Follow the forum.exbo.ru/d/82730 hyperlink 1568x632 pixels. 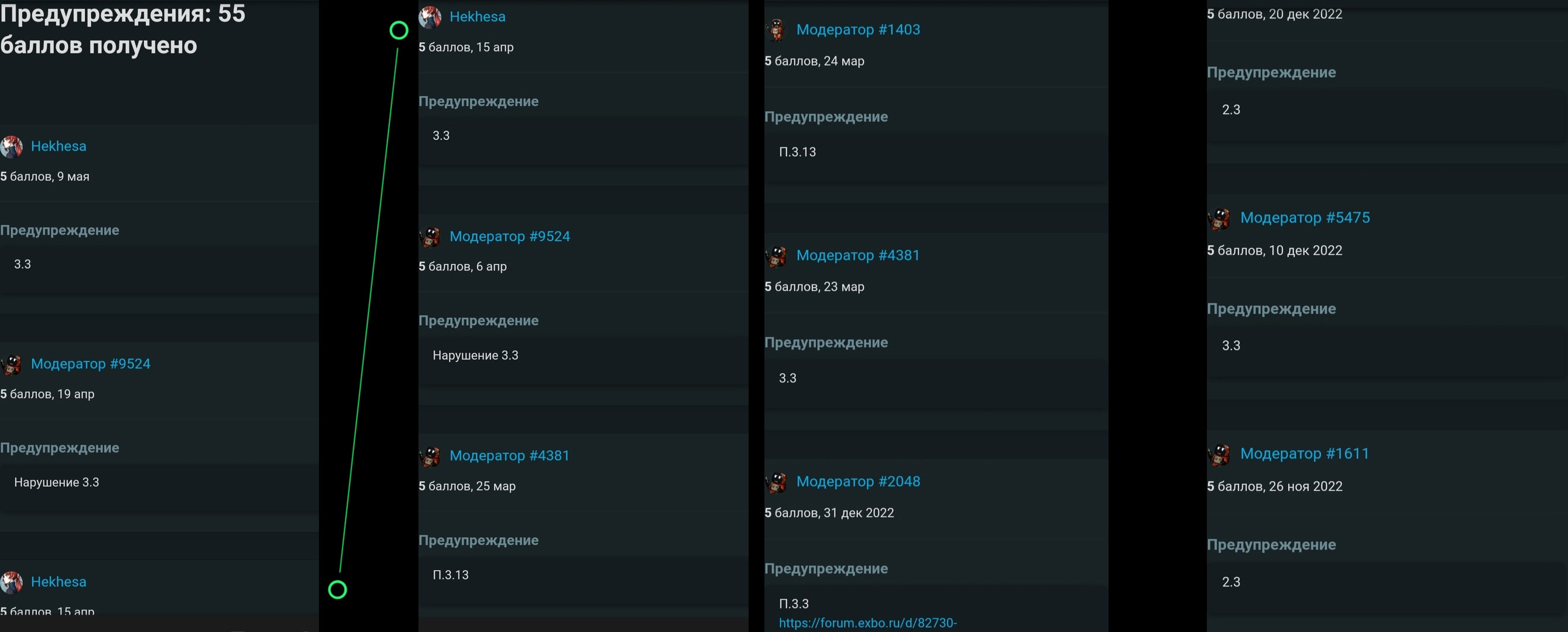tap(868, 623)
